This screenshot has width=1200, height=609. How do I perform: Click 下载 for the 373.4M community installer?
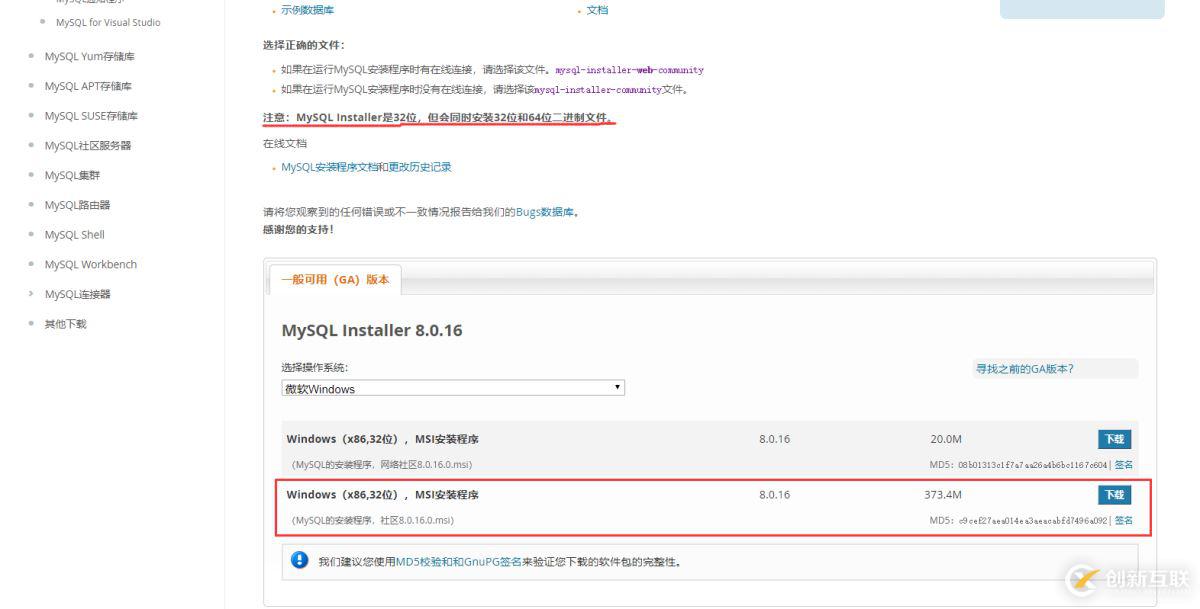[1116, 494]
